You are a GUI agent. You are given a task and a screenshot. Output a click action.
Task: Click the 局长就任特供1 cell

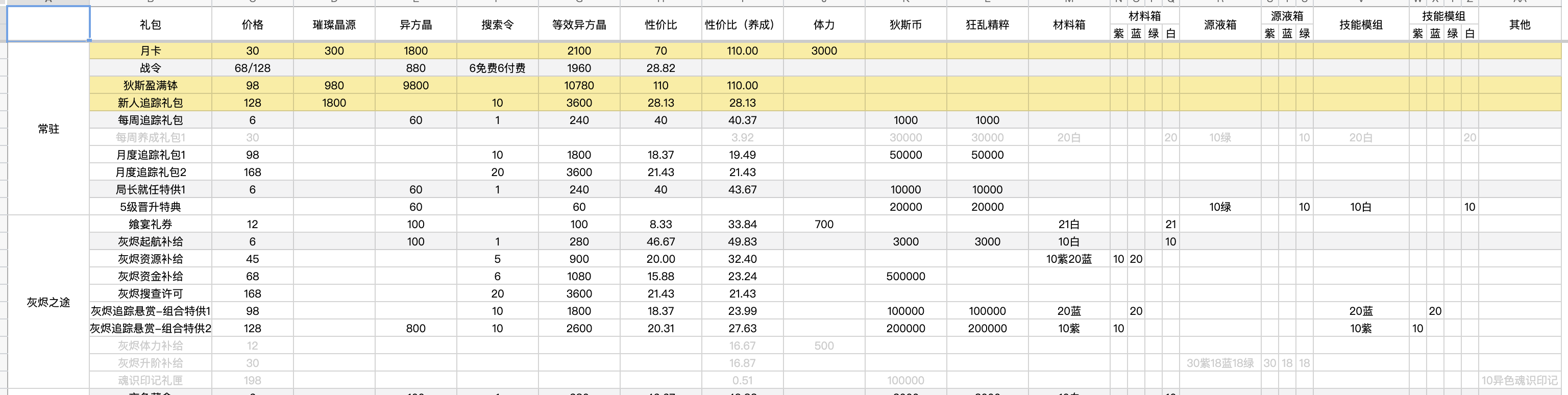click(151, 189)
